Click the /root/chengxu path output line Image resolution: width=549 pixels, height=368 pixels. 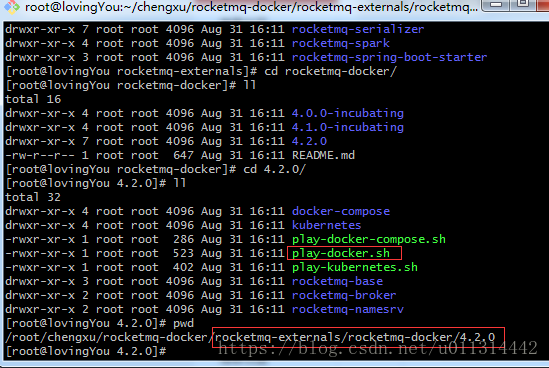click(250, 337)
